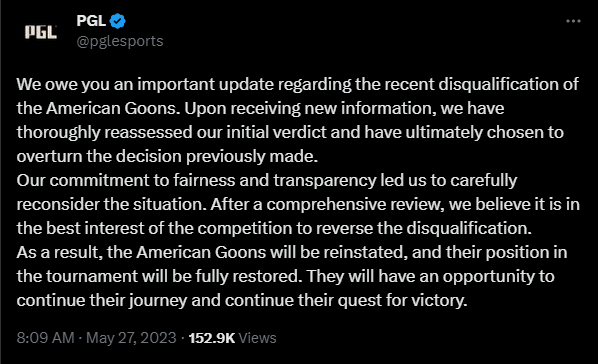Screen dimensions: 598x364
Task: Open the PGL profile avatar logo
Action: click(41, 32)
